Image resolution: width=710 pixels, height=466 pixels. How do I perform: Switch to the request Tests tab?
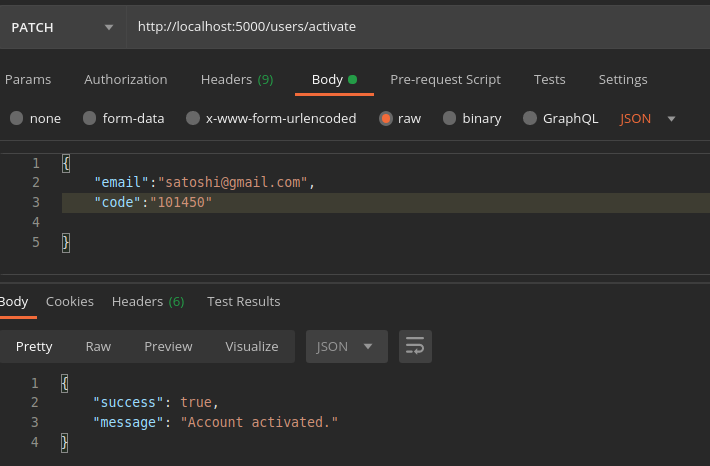click(x=549, y=79)
